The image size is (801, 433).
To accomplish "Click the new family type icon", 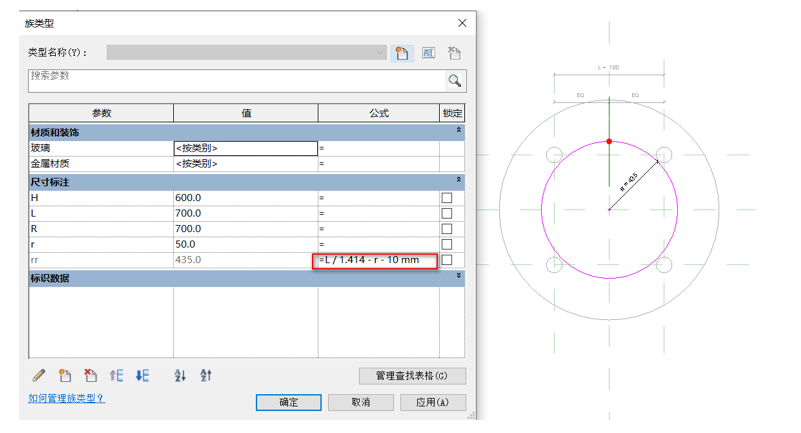I will (x=402, y=53).
